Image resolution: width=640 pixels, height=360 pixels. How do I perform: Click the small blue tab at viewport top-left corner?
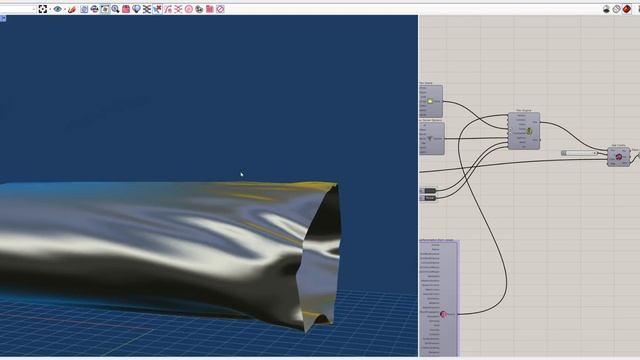tap(3, 18)
